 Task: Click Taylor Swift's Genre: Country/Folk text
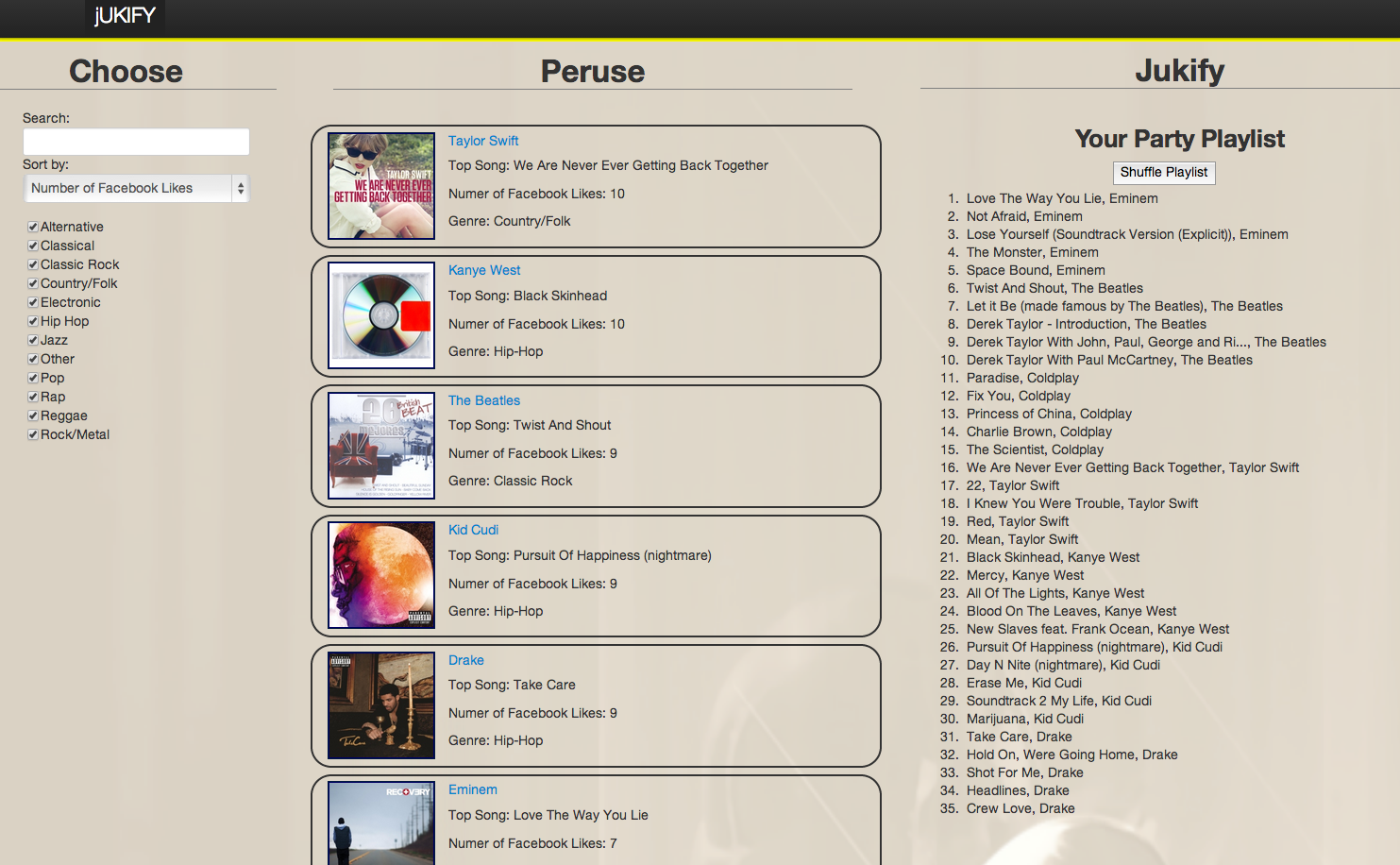[x=510, y=221]
